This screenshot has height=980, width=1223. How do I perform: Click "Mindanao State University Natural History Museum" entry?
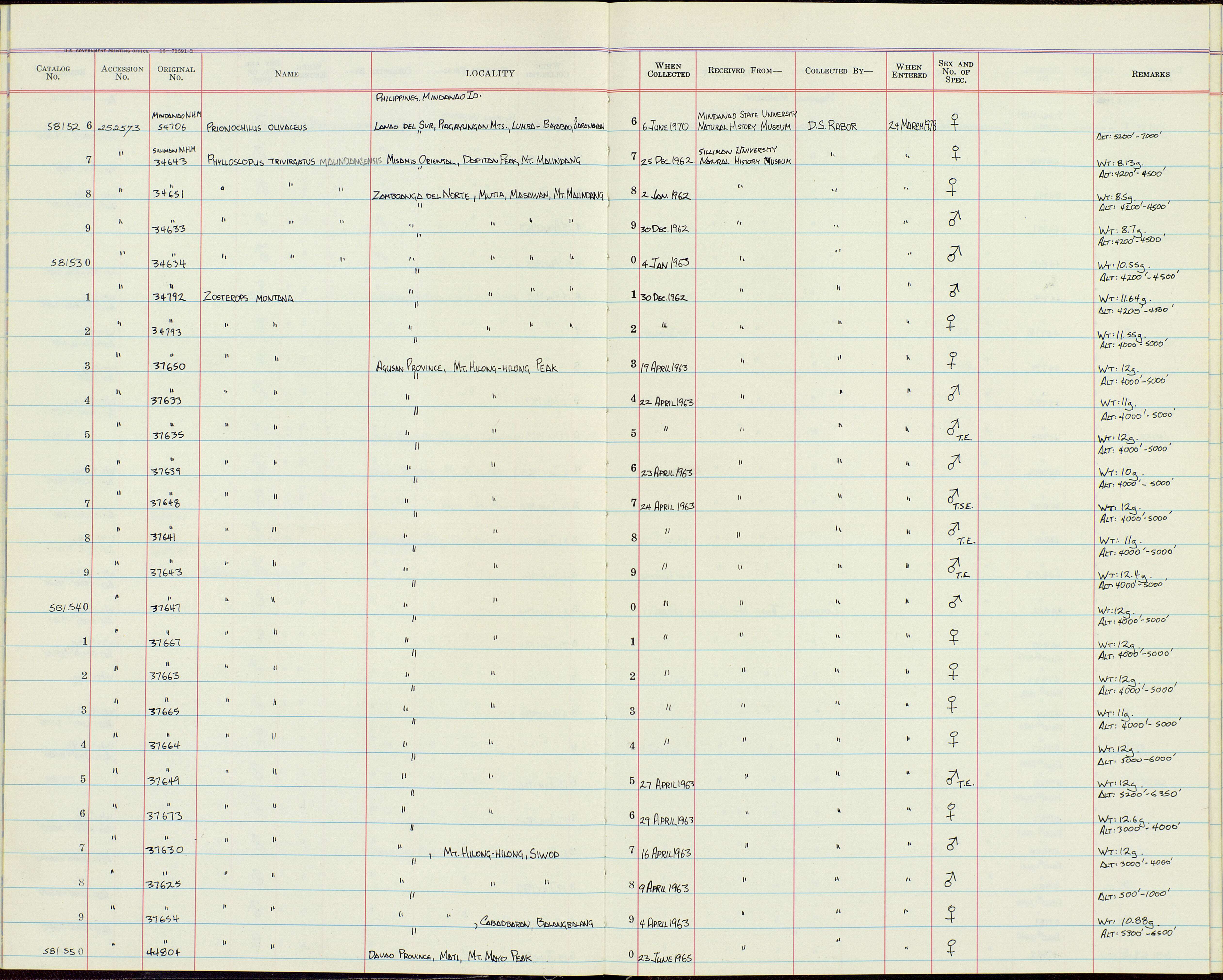point(747,121)
